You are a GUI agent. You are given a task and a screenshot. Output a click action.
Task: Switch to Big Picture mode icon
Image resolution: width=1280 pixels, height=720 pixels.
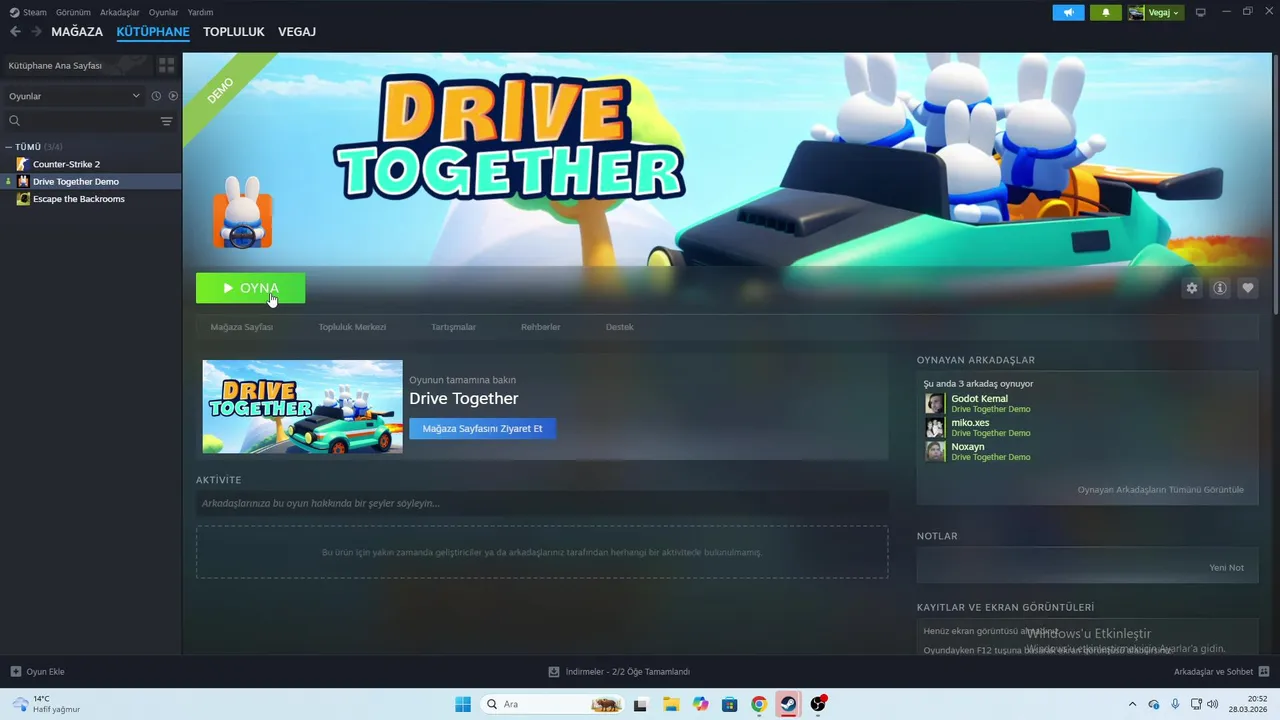1201,12
